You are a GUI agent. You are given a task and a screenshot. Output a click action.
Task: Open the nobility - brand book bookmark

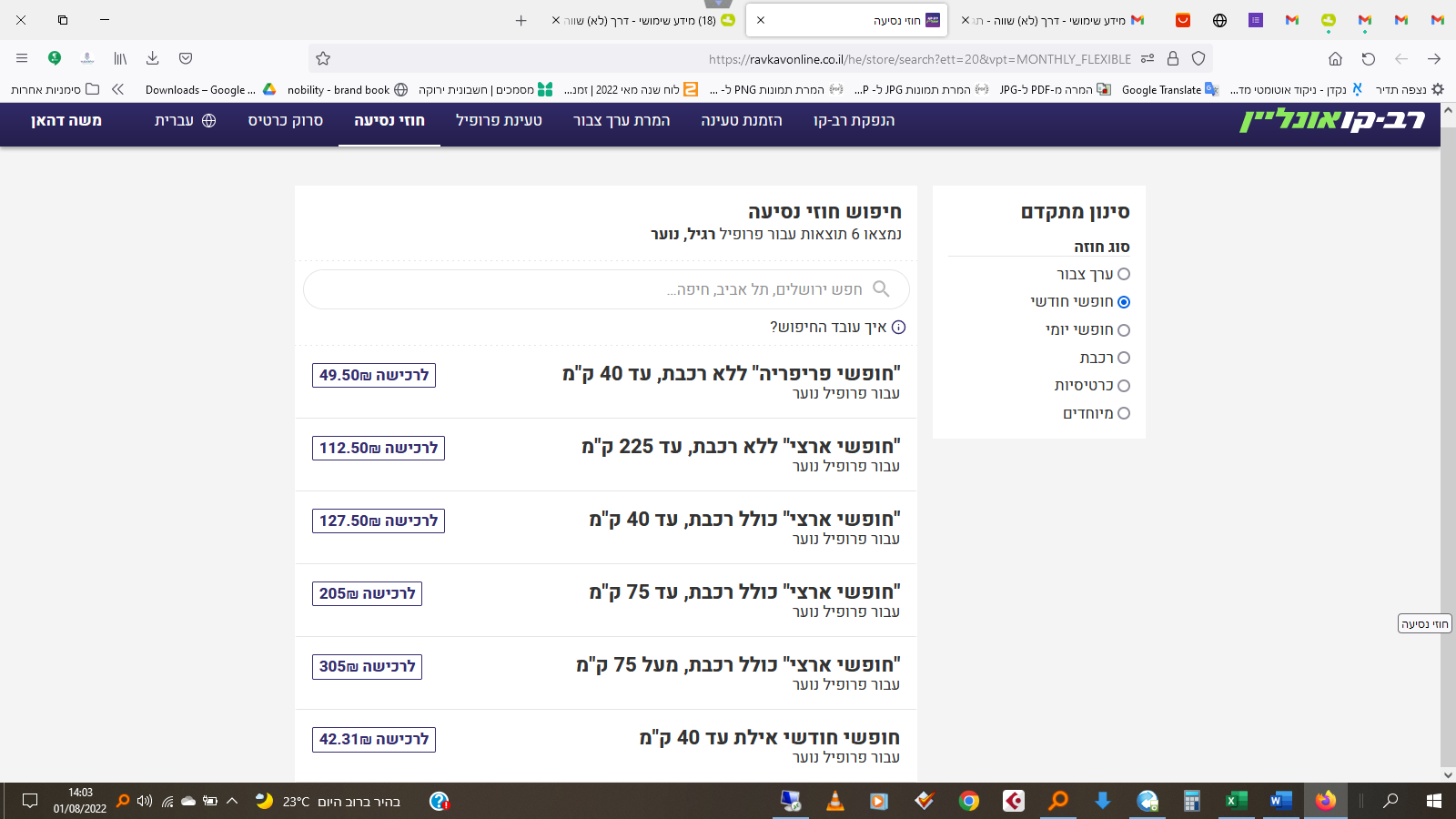(x=348, y=89)
